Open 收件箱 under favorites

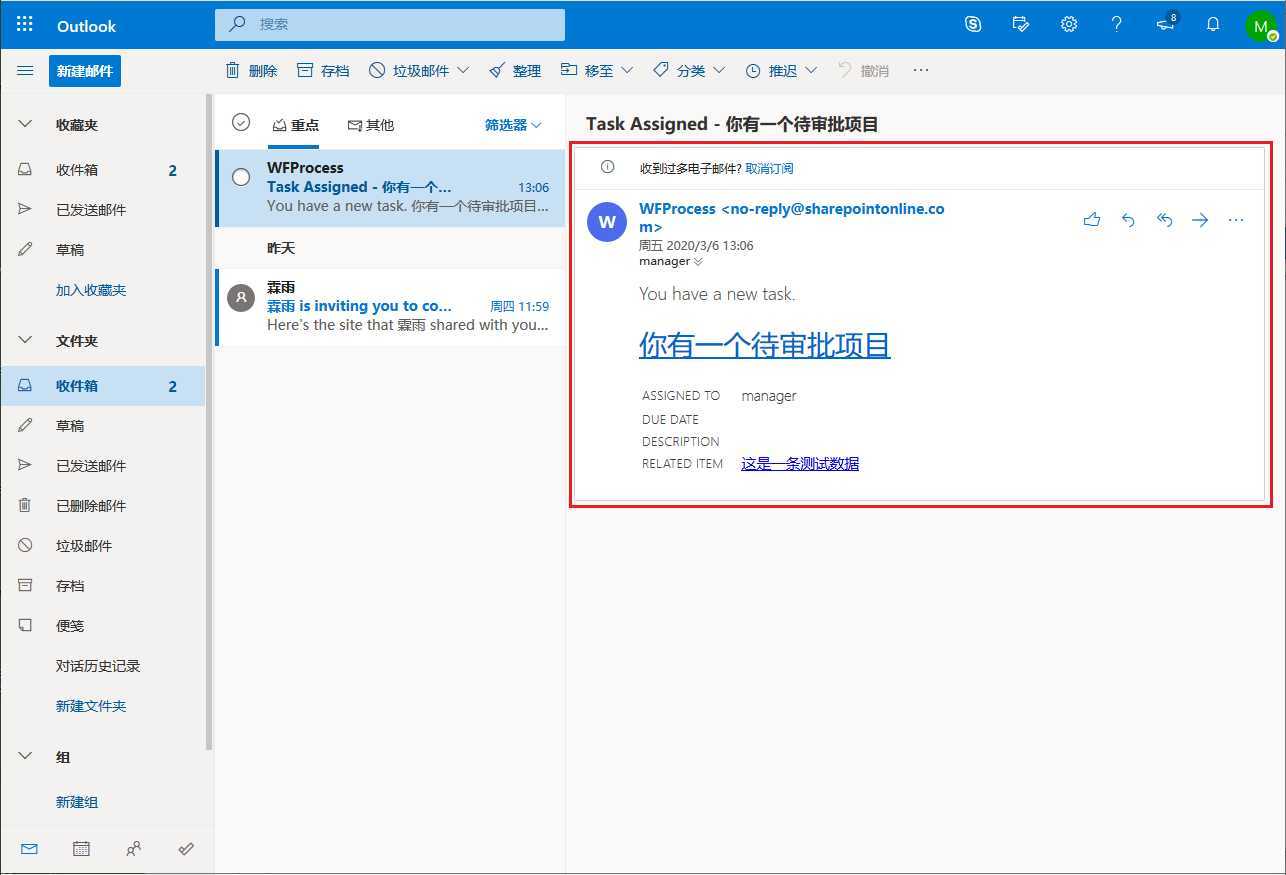[x=103, y=170]
